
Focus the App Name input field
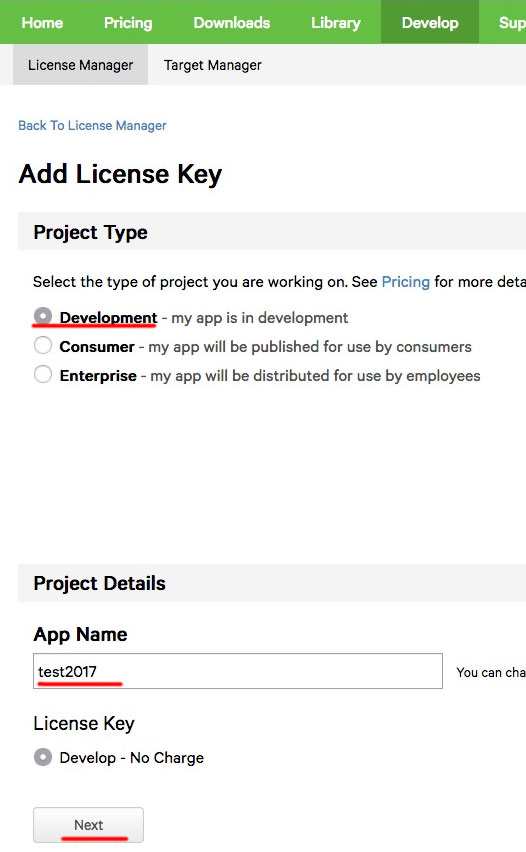point(238,671)
